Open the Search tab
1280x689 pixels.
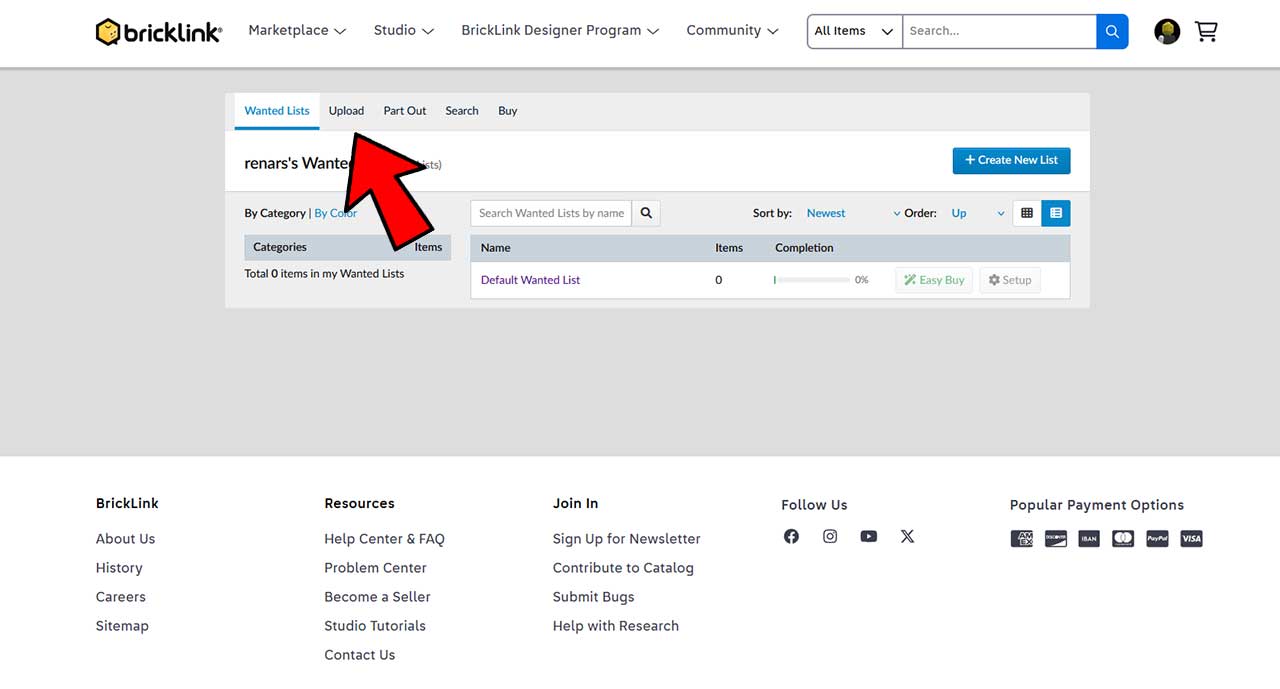462,111
